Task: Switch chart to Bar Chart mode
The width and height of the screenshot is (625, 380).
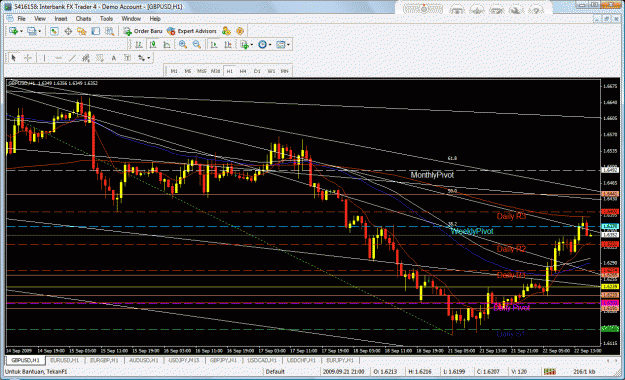Action: coord(139,45)
